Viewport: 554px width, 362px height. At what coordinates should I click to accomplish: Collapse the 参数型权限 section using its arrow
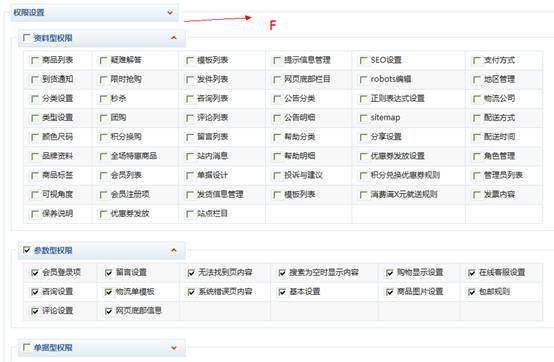[173, 250]
